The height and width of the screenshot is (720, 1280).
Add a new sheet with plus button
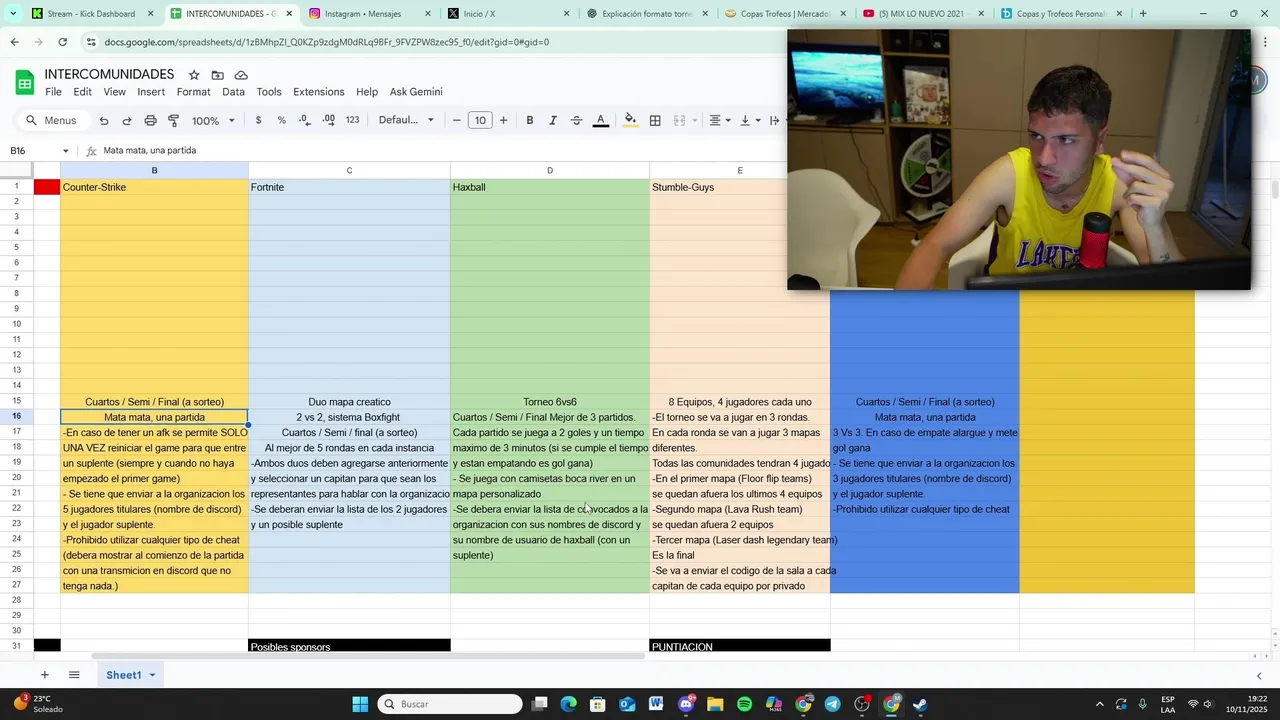coord(44,675)
